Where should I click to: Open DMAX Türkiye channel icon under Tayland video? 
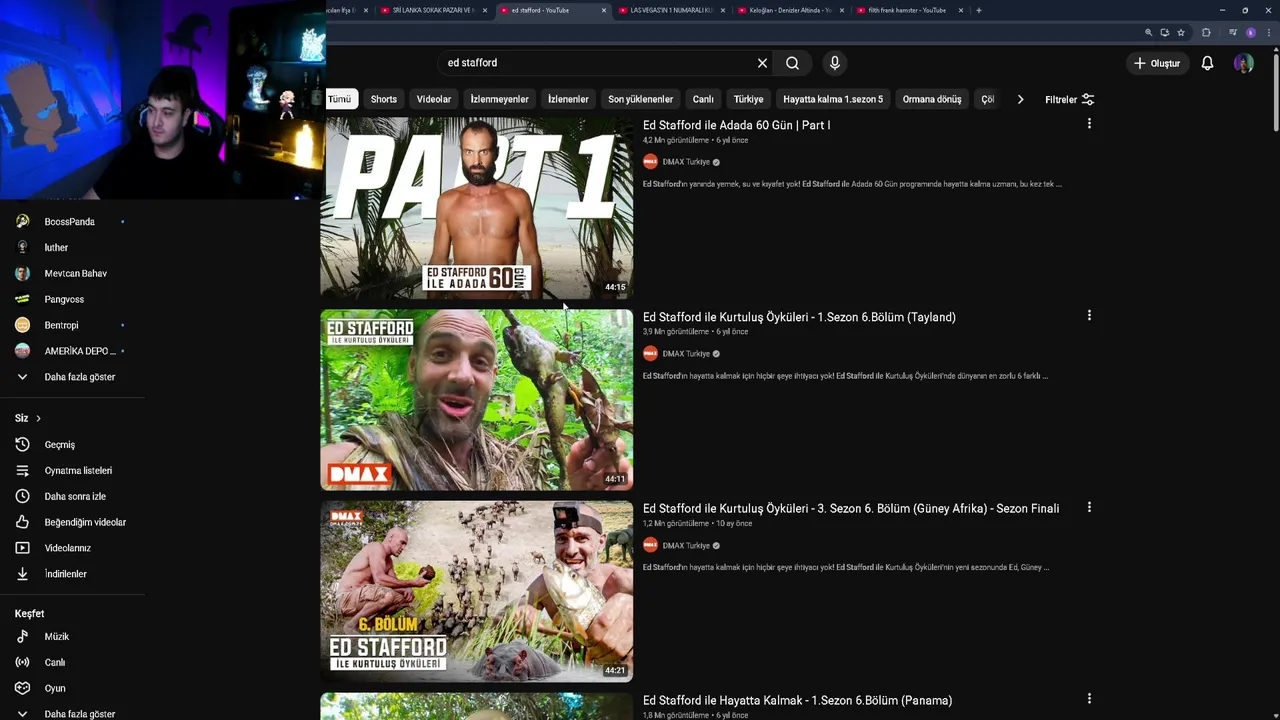pos(650,353)
